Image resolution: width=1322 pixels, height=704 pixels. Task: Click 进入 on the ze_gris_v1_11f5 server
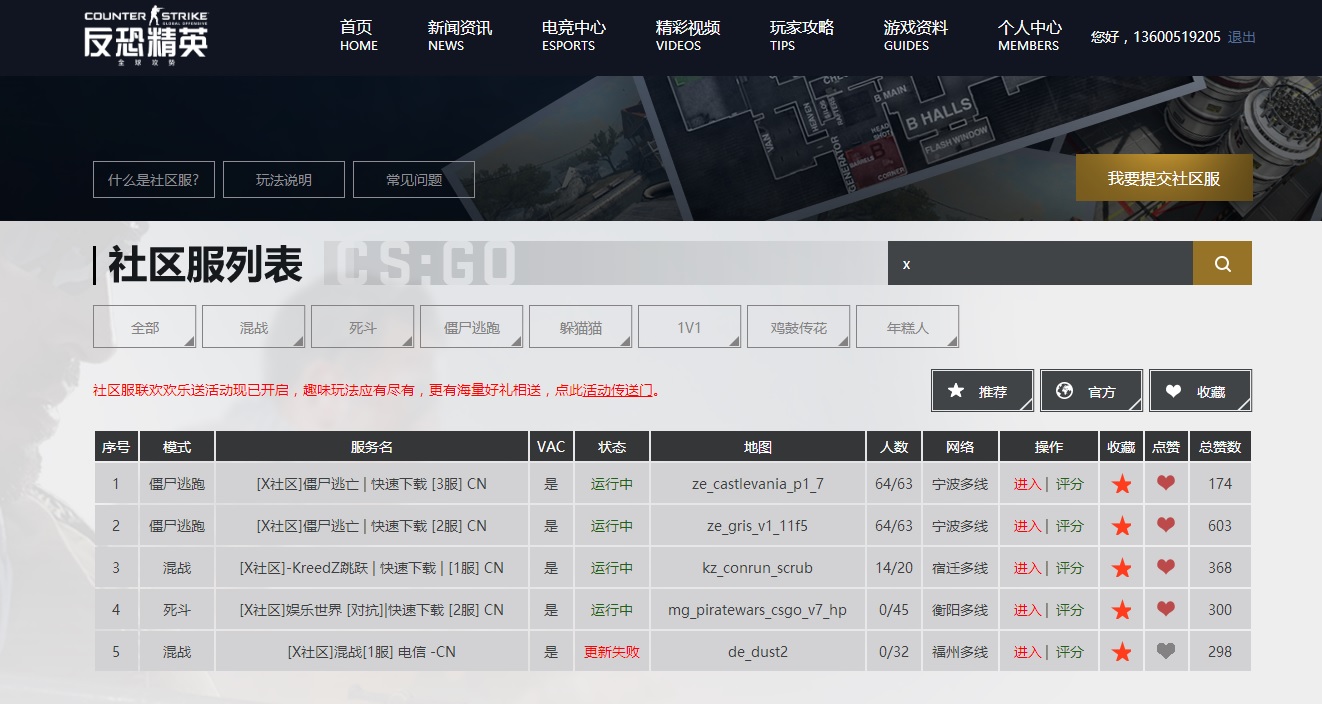pos(1026,525)
